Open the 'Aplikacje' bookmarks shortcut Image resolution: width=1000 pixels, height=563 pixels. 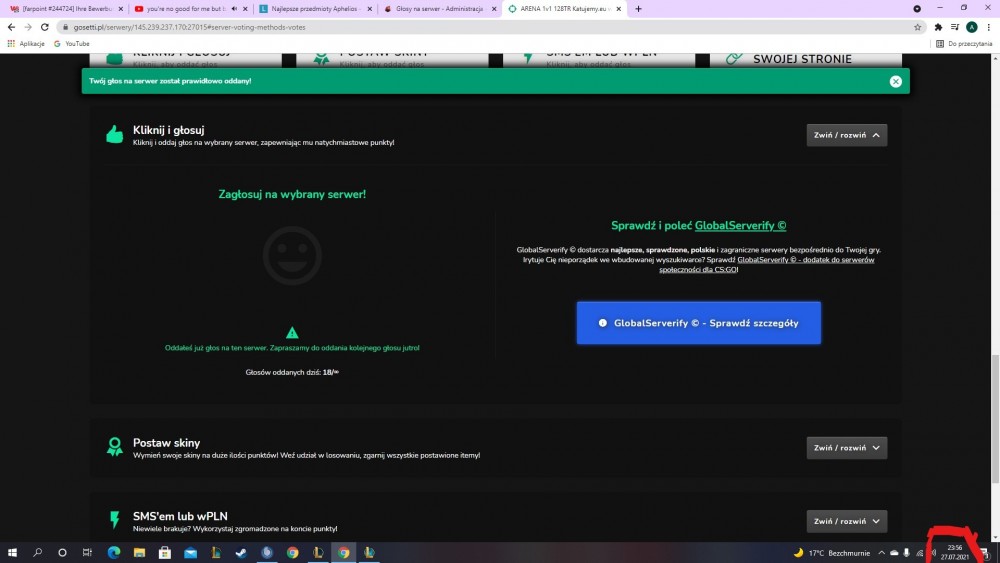pyautogui.click(x=26, y=43)
